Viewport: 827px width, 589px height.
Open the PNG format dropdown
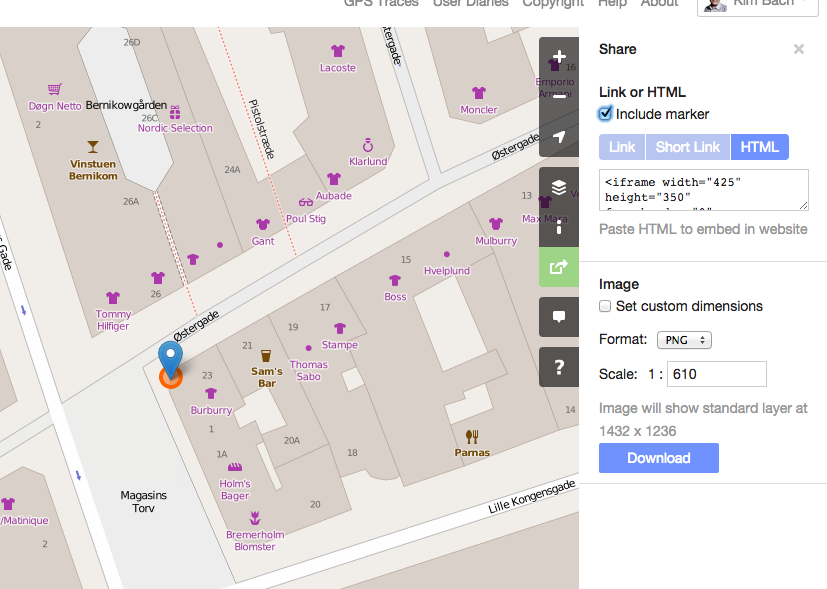[x=684, y=340]
